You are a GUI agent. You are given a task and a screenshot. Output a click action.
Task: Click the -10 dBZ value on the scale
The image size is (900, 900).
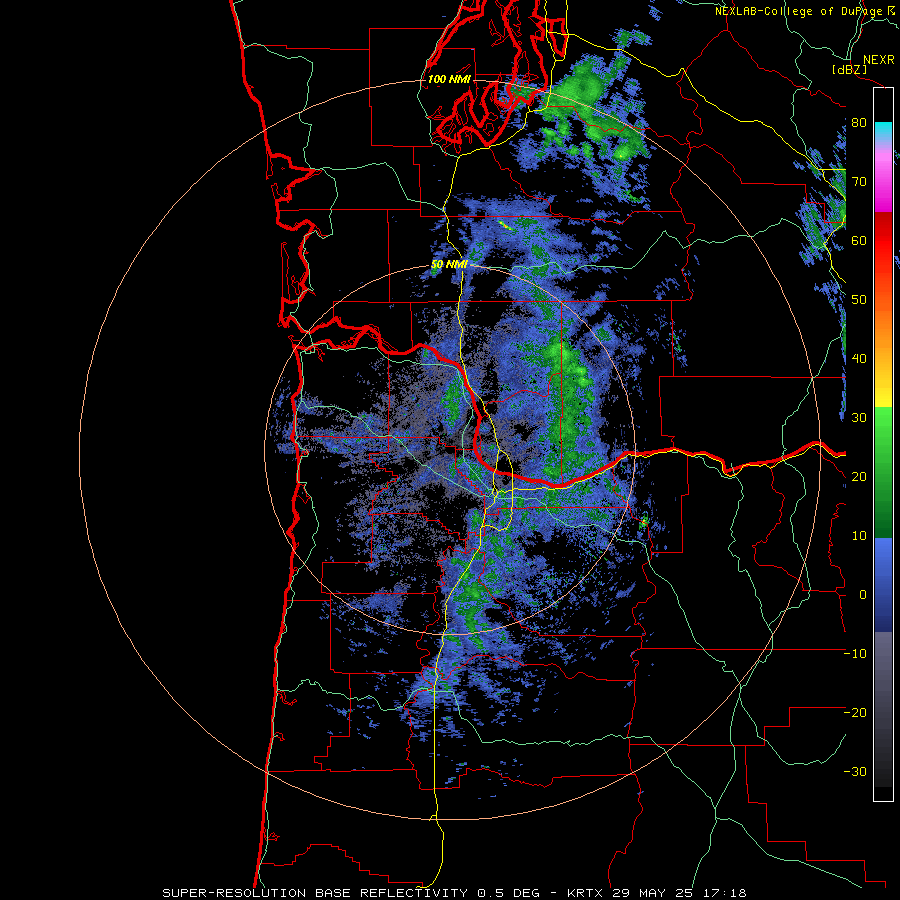click(855, 654)
